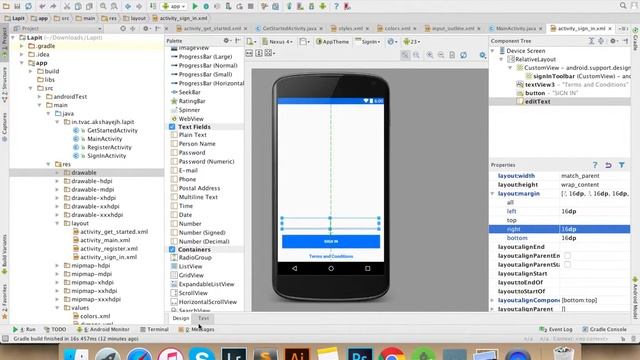This screenshot has width=640, height=360.
Task: Click the Project panel scroll-from-source target icon
Action: point(123,29)
